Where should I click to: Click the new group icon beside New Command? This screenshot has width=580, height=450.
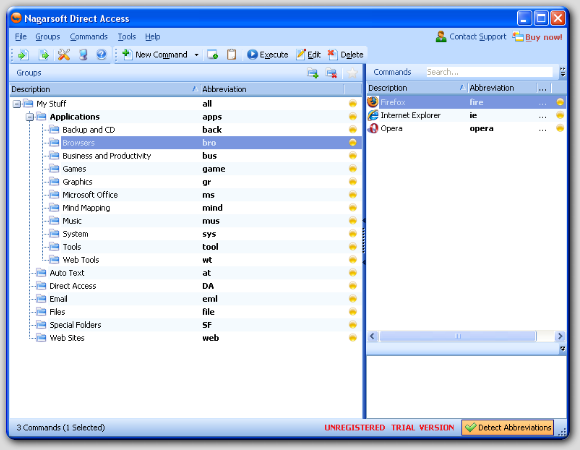[x=213, y=55]
